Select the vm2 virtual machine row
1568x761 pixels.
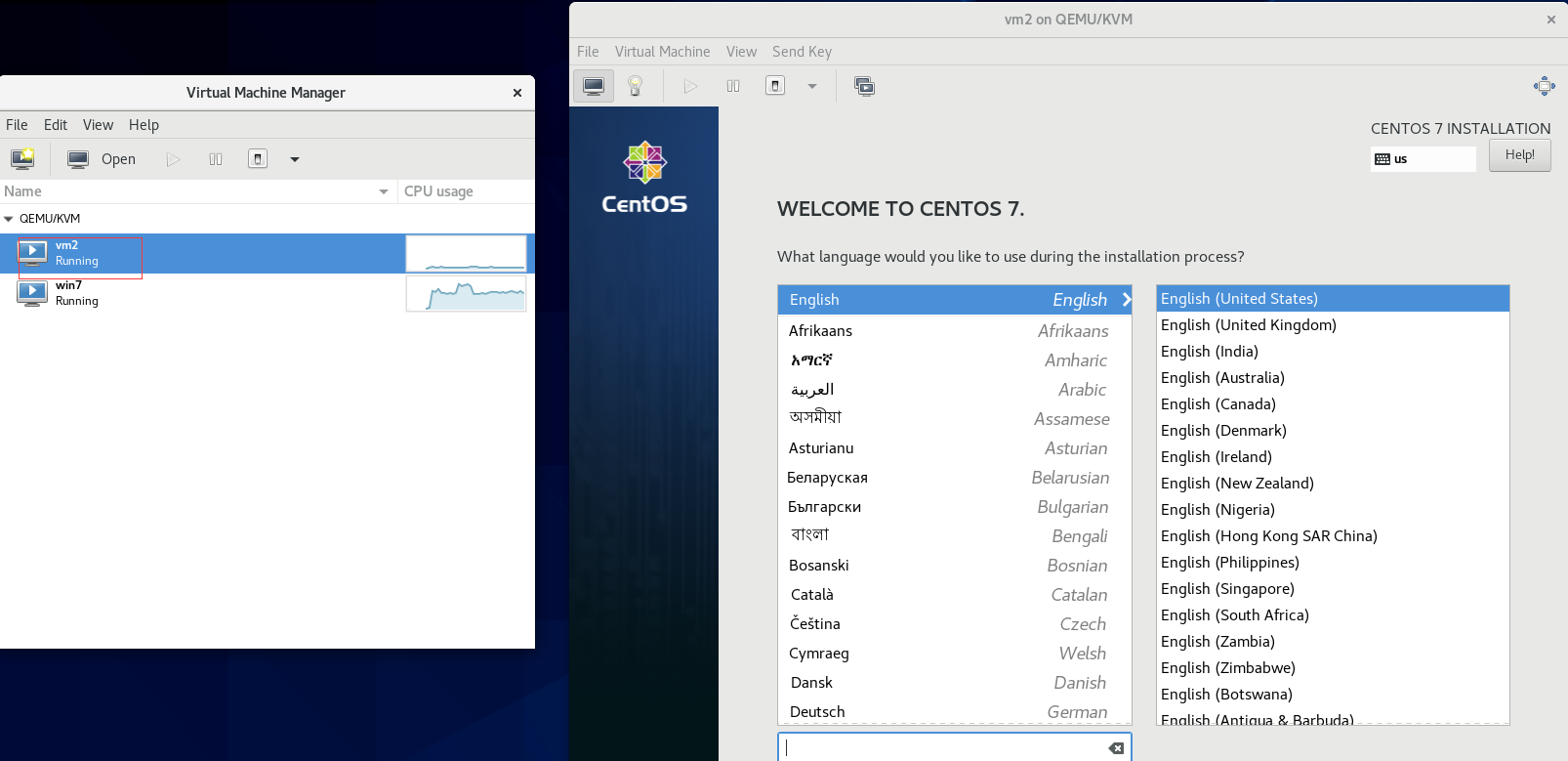pyautogui.click(x=268, y=254)
